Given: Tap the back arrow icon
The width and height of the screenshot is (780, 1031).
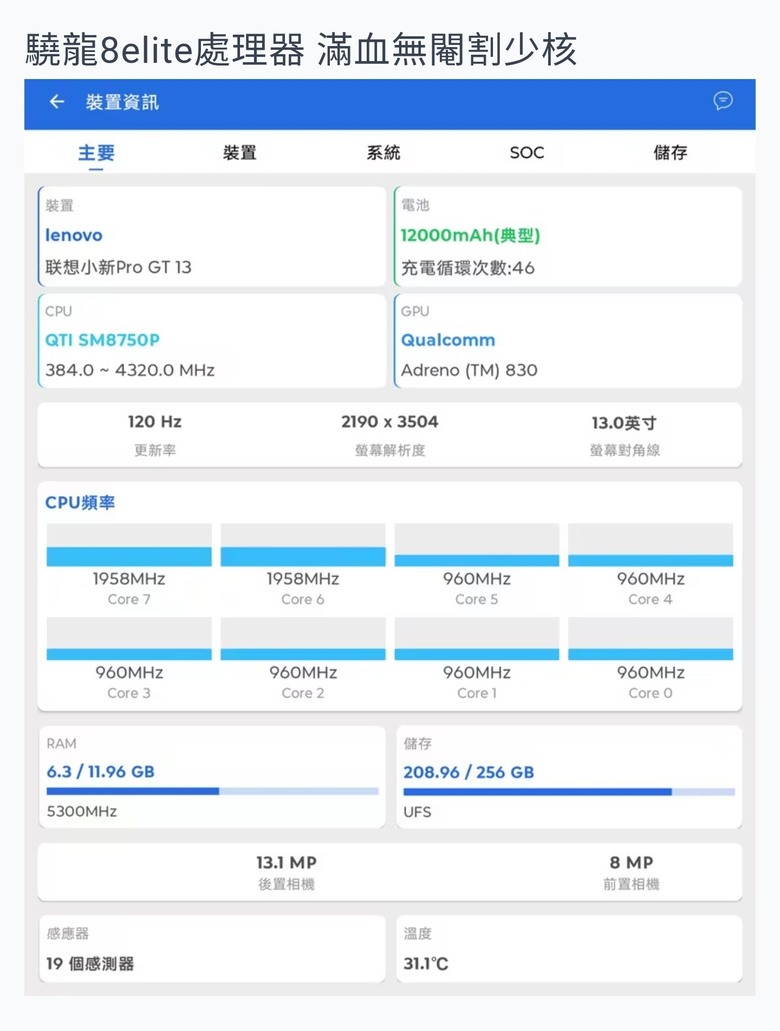Looking at the screenshot, I should click(57, 101).
